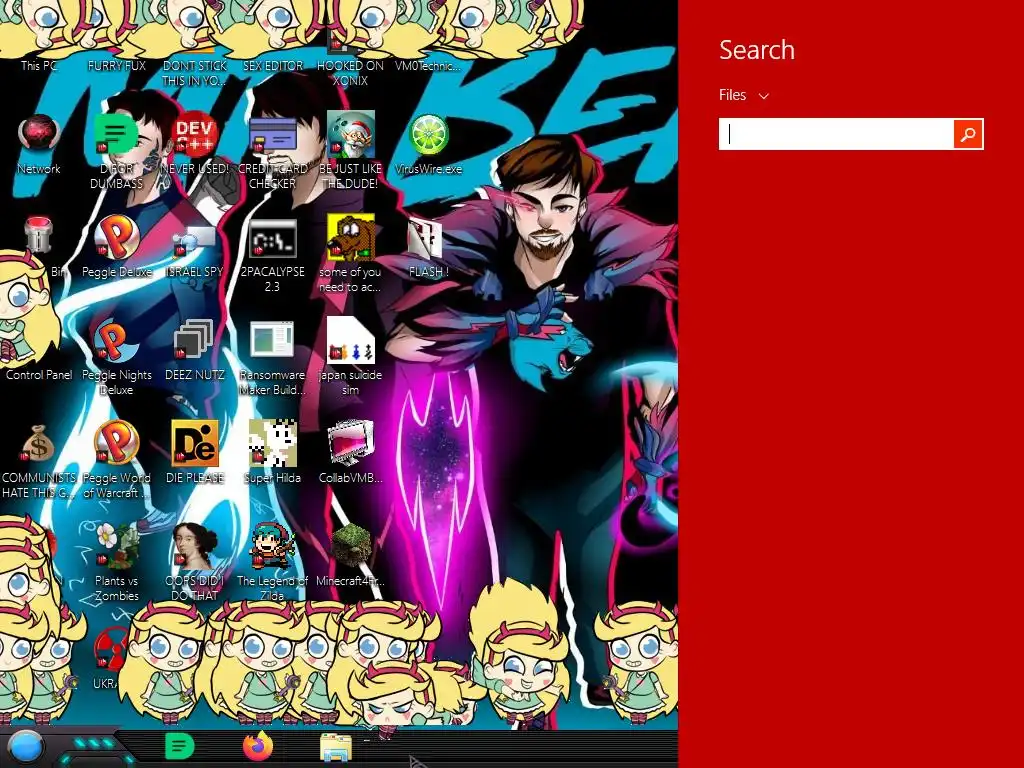
Task: Open the 'DIE PLEASE' De icon
Action: (195, 443)
